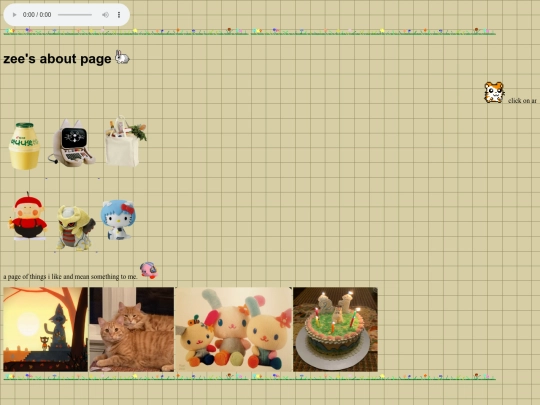Viewport: 540px width, 405px height.
Task: Mute the audio player volume
Action: point(105,15)
